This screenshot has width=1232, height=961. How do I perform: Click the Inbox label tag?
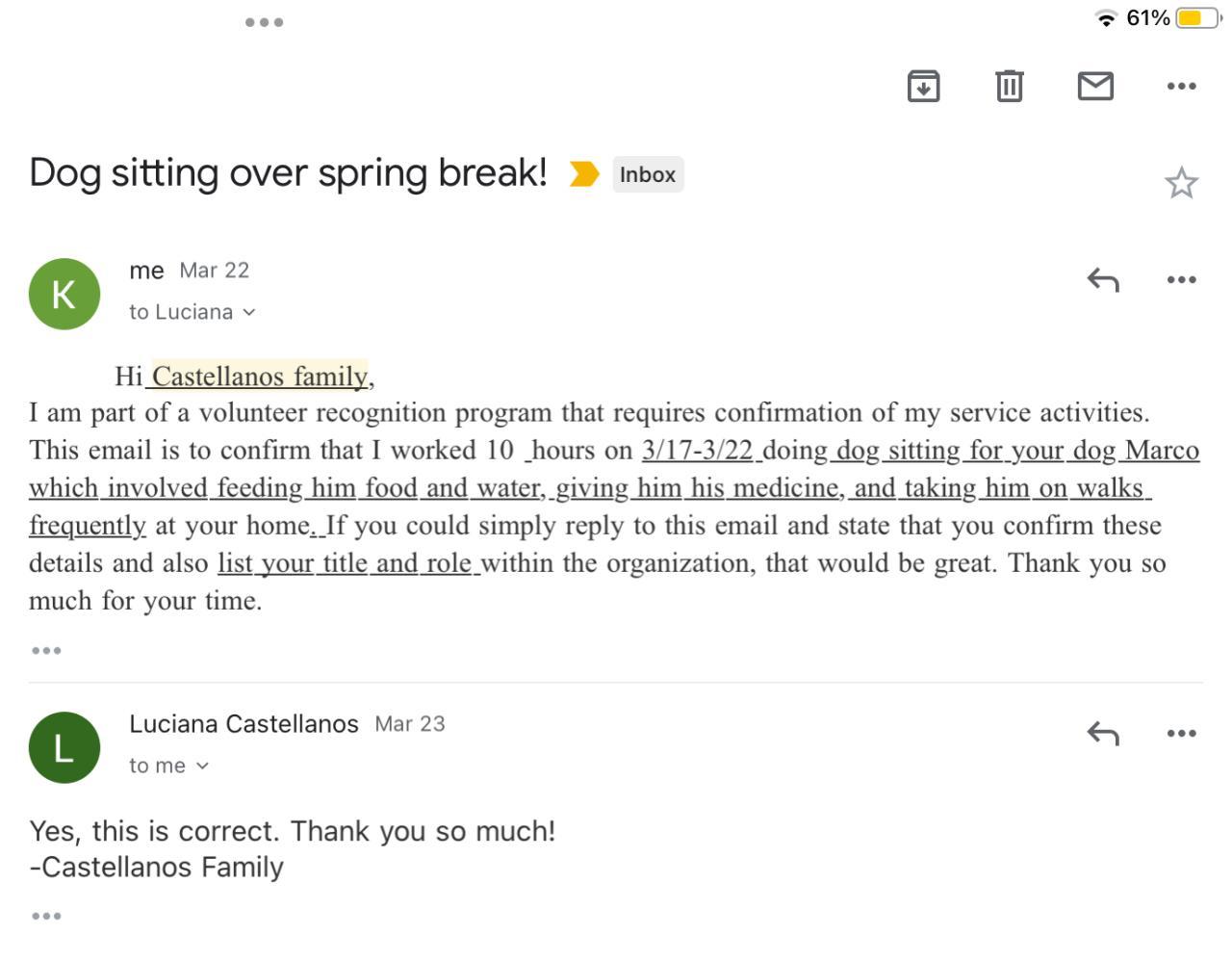[x=648, y=174]
